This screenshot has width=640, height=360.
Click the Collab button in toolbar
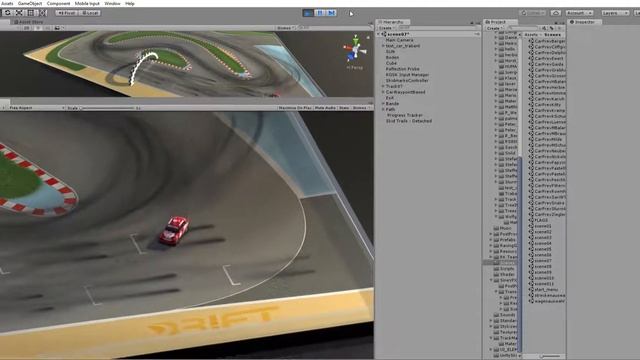533,13
